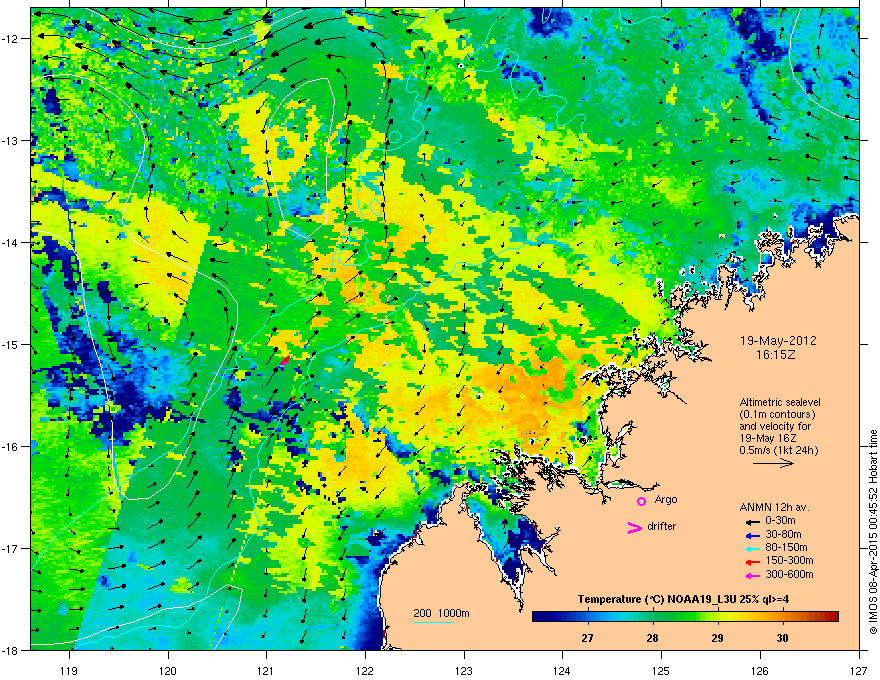Viewport: 880px width, 680px height.
Task: Click the 127 longitude axis label
Action: pos(858,670)
